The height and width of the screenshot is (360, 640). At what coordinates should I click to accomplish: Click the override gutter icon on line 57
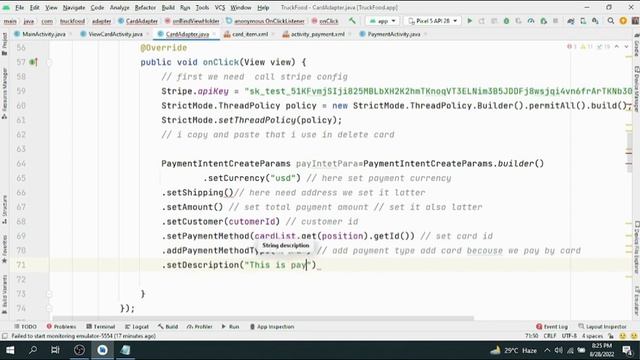pyautogui.click(x=33, y=62)
